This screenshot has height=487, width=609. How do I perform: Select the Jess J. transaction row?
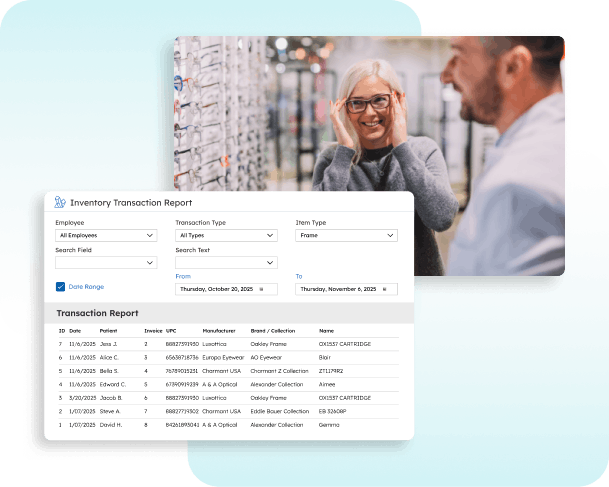tap(228, 343)
